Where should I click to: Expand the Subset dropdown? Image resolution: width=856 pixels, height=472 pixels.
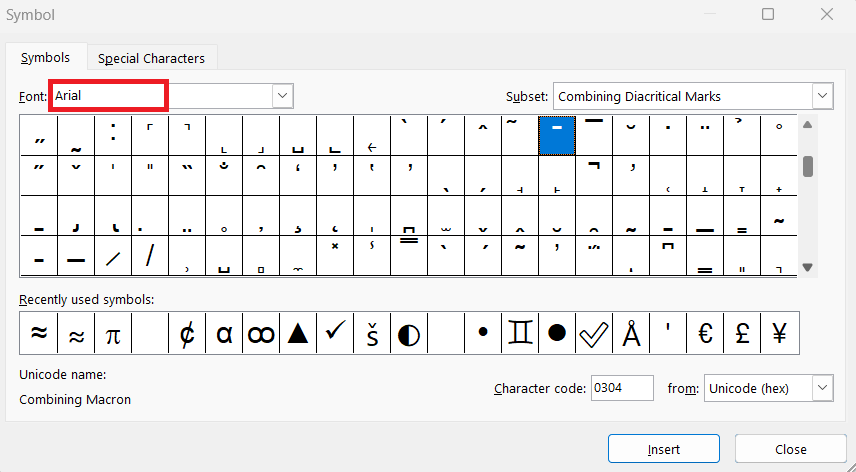click(x=822, y=96)
